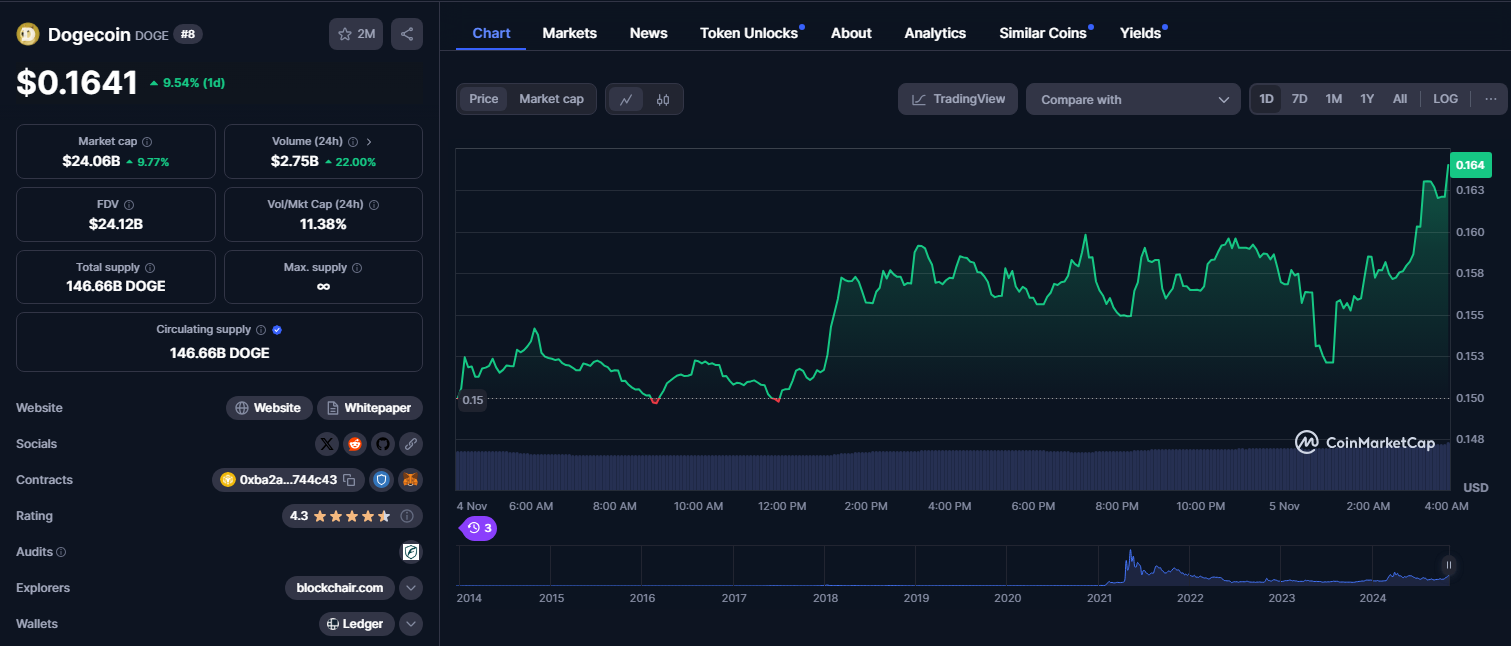Screen dimensions: 1511x646
Task: Open the News tab
Action: (648, 33)
